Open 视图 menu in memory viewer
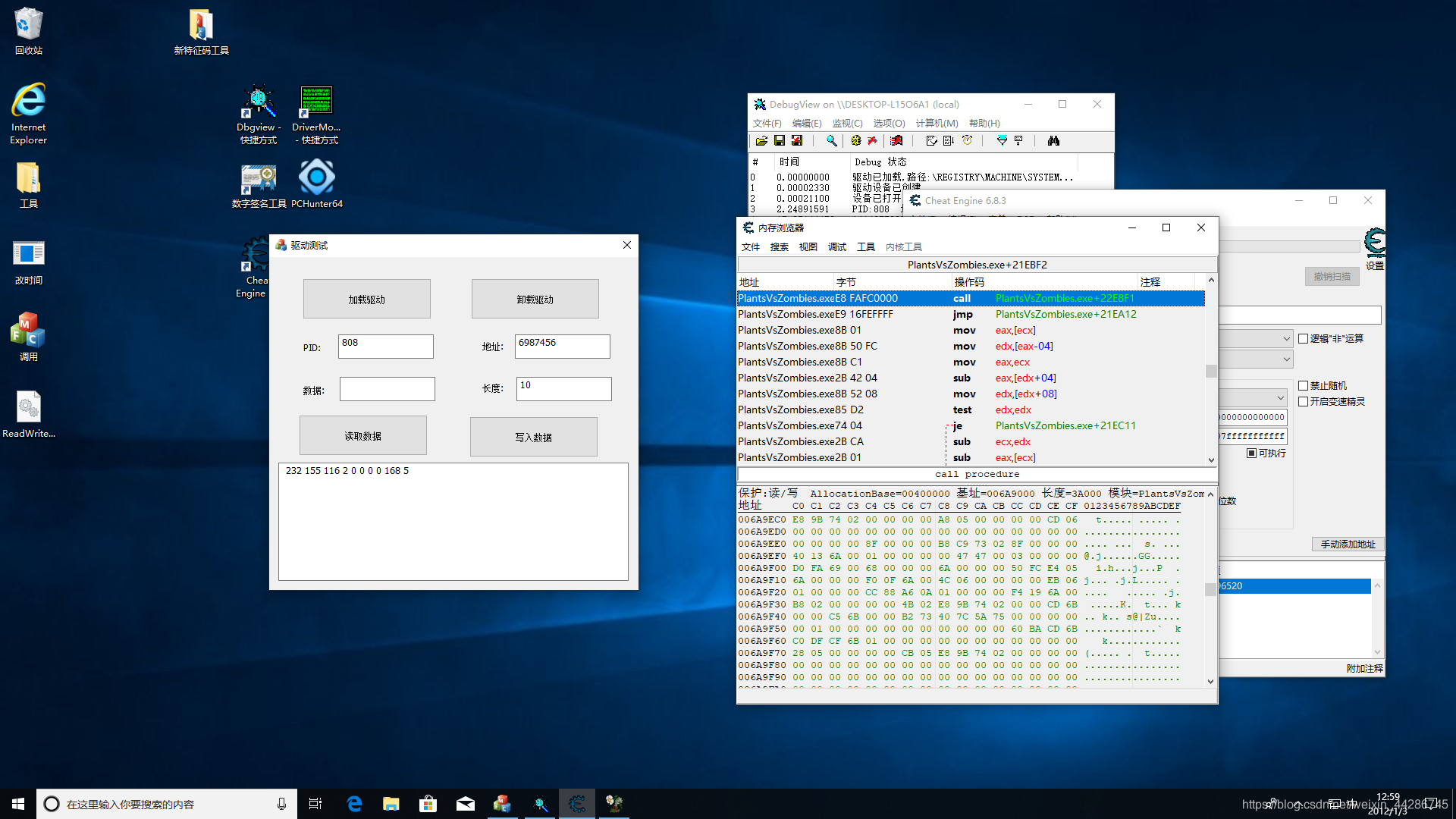The width and height of the screenshot is (1456, 819). click(808, 247)
